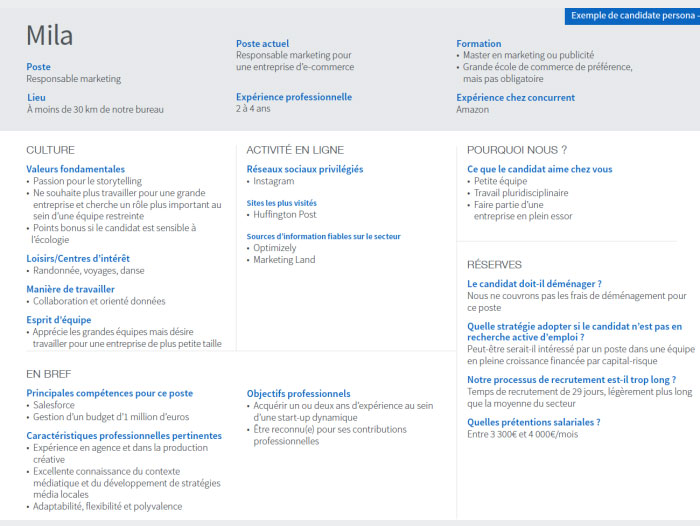
Task: Click the 'Huffington Post' list item
Action: pos(285,215)
